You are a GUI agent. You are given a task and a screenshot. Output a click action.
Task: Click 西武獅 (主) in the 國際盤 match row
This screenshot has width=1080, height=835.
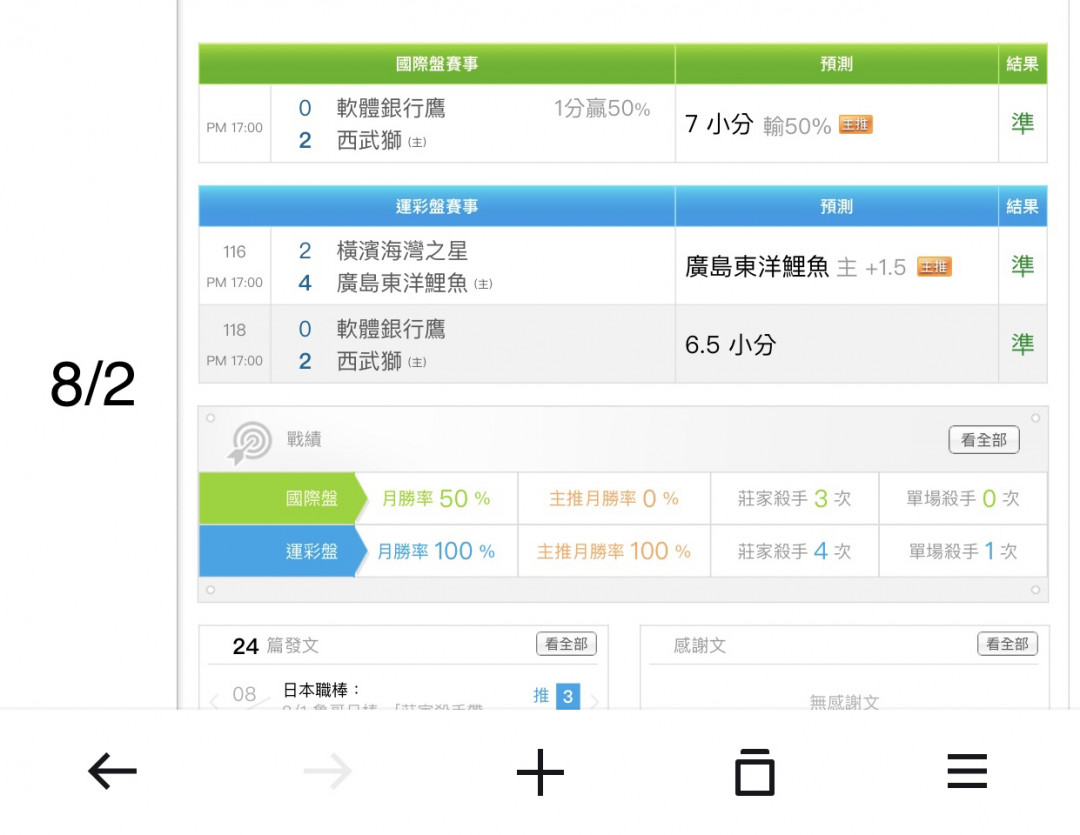coord(381,141)
